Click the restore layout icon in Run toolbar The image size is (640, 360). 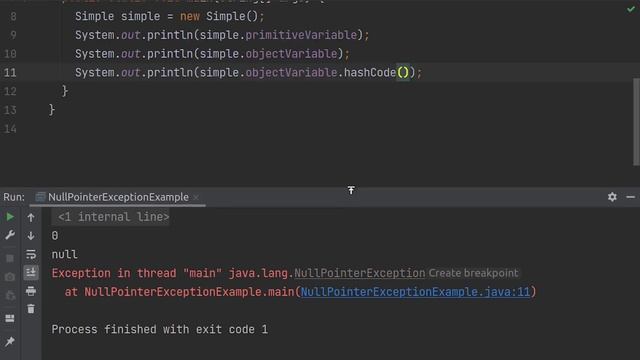[10, 318]
